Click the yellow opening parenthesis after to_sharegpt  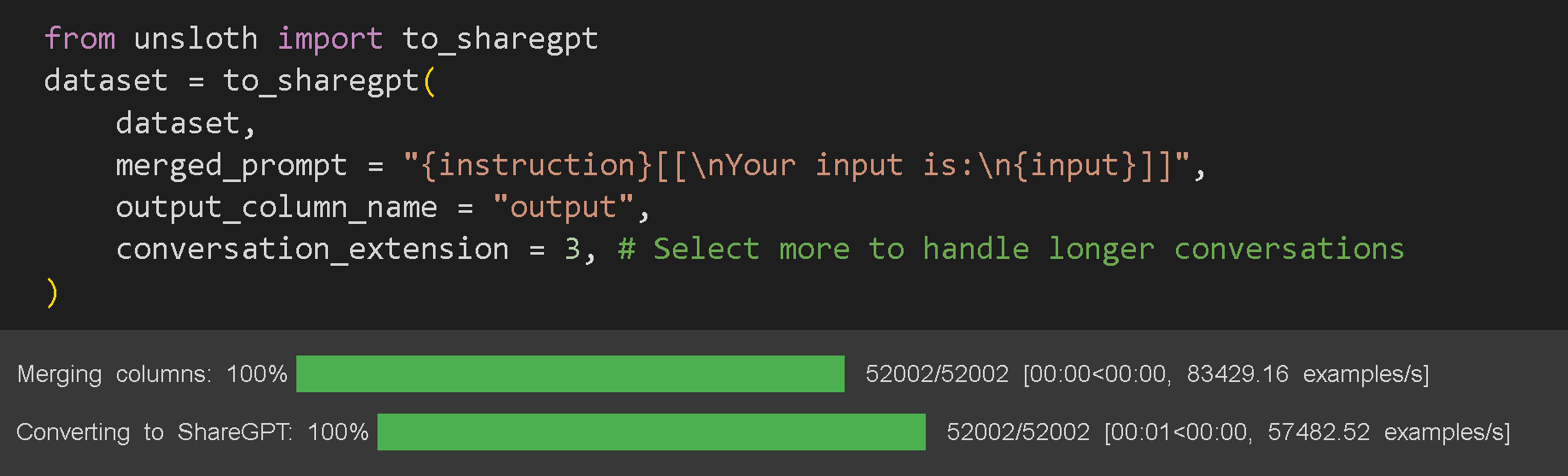point(429,81)
